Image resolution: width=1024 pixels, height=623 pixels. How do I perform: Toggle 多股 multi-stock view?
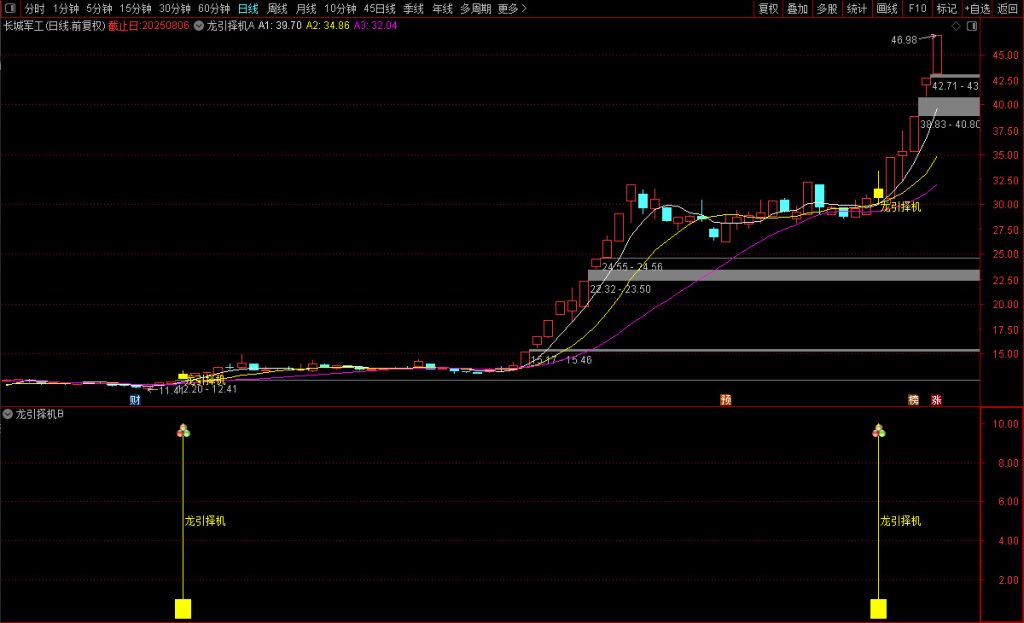click(x=827, y=9)
